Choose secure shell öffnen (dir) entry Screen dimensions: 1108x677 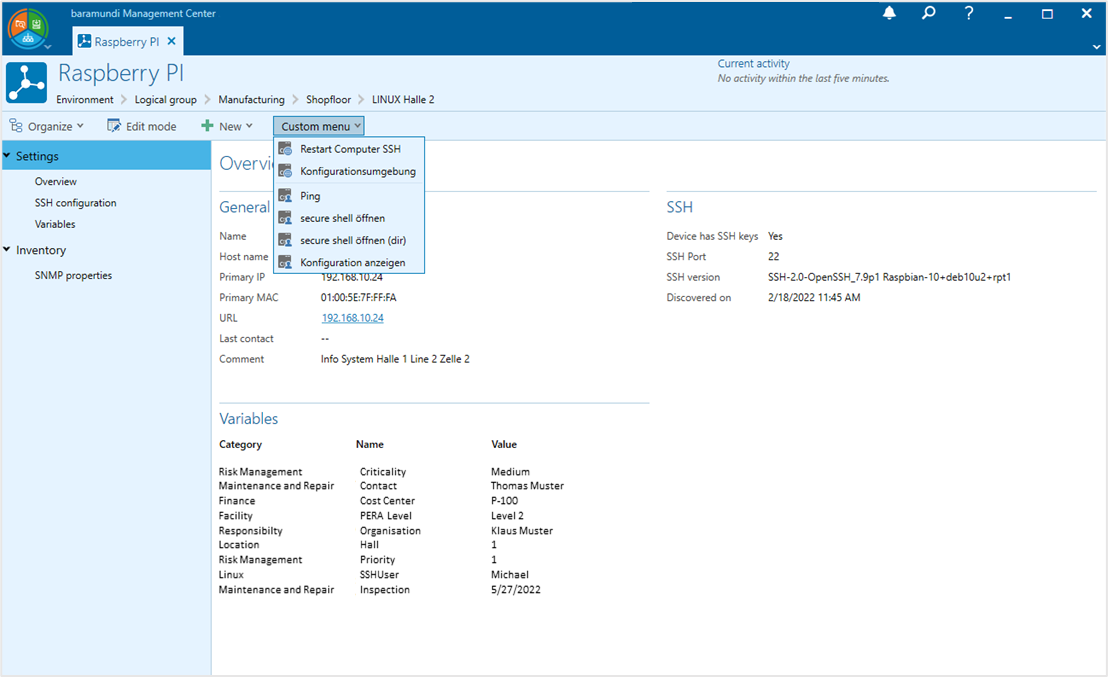click(349, 240)
